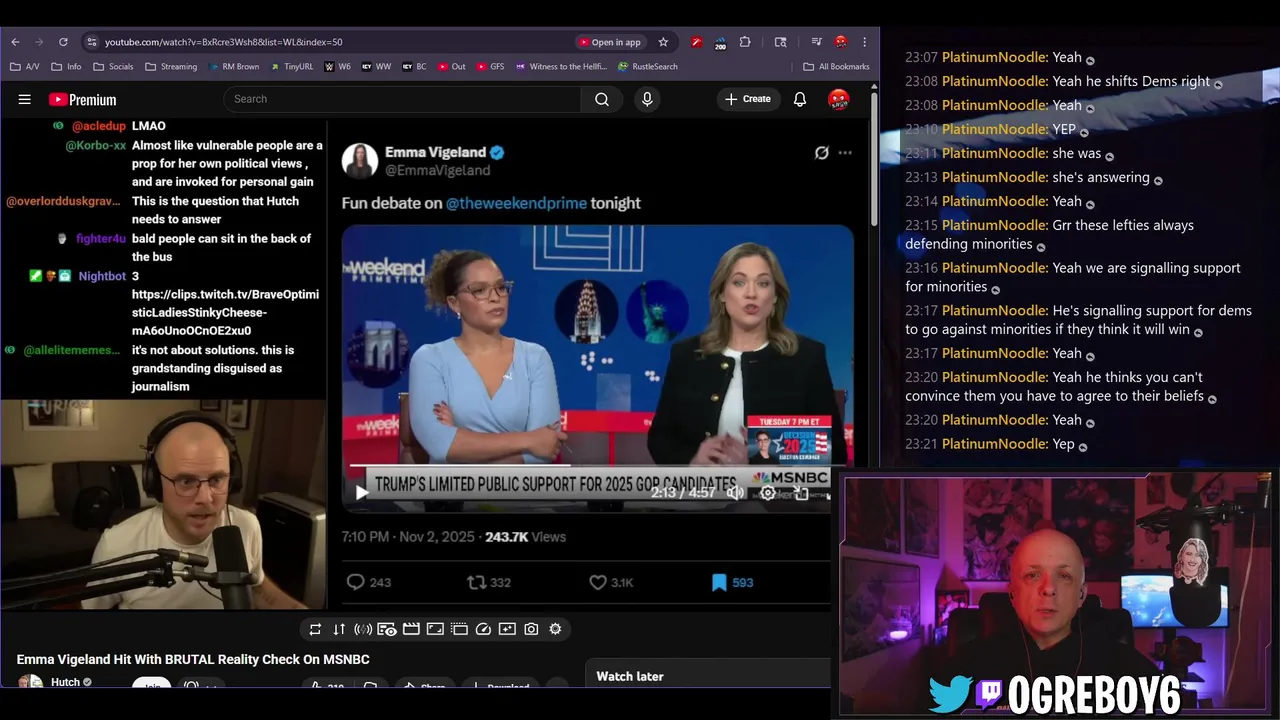
Task: Open the YouTube account avatar menu
Action: click(x=839, y=99)
